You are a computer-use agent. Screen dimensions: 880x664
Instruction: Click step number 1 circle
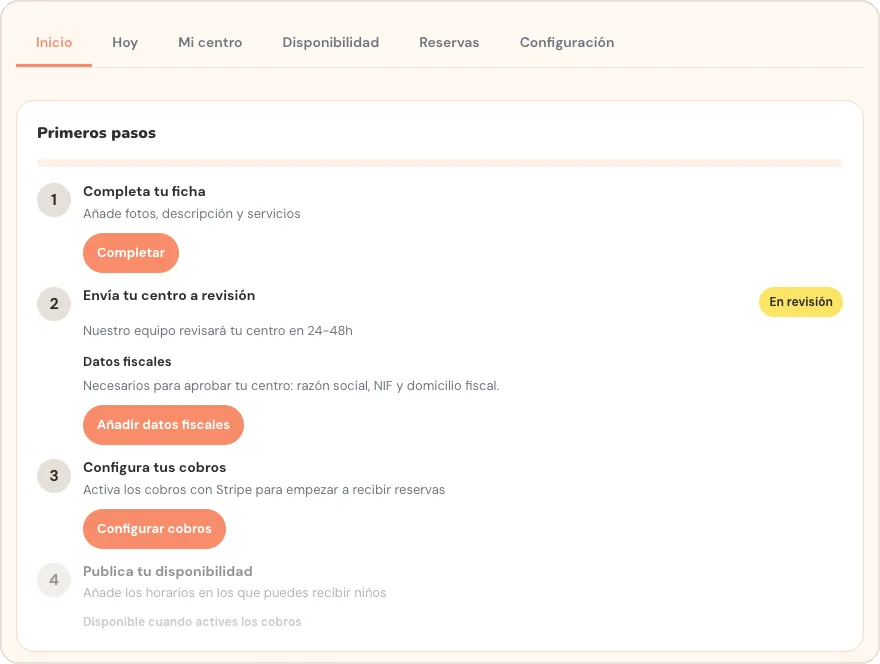click(54, 200)
